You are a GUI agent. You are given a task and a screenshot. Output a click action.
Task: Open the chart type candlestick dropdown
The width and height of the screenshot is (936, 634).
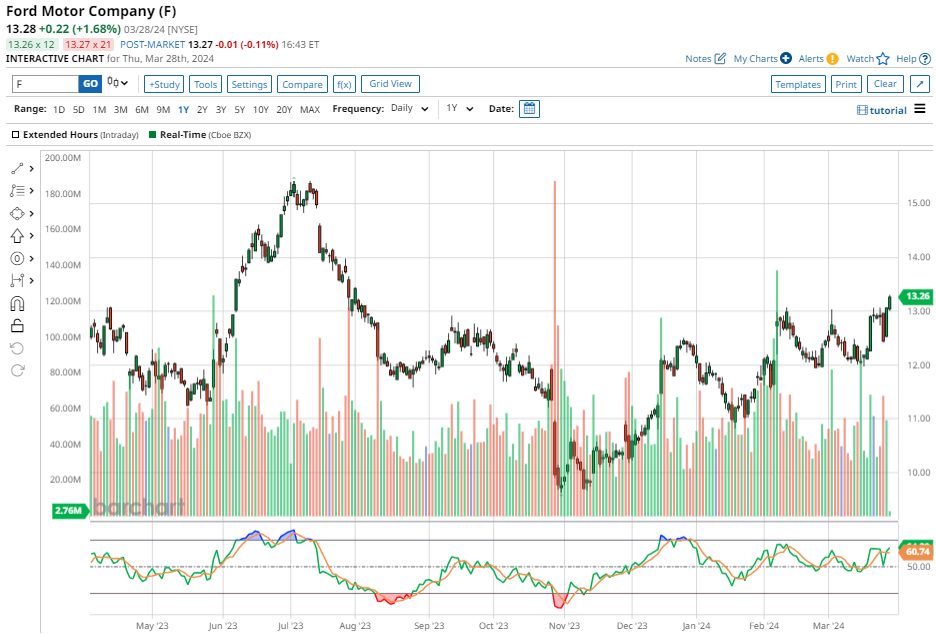tap(118, 84)
